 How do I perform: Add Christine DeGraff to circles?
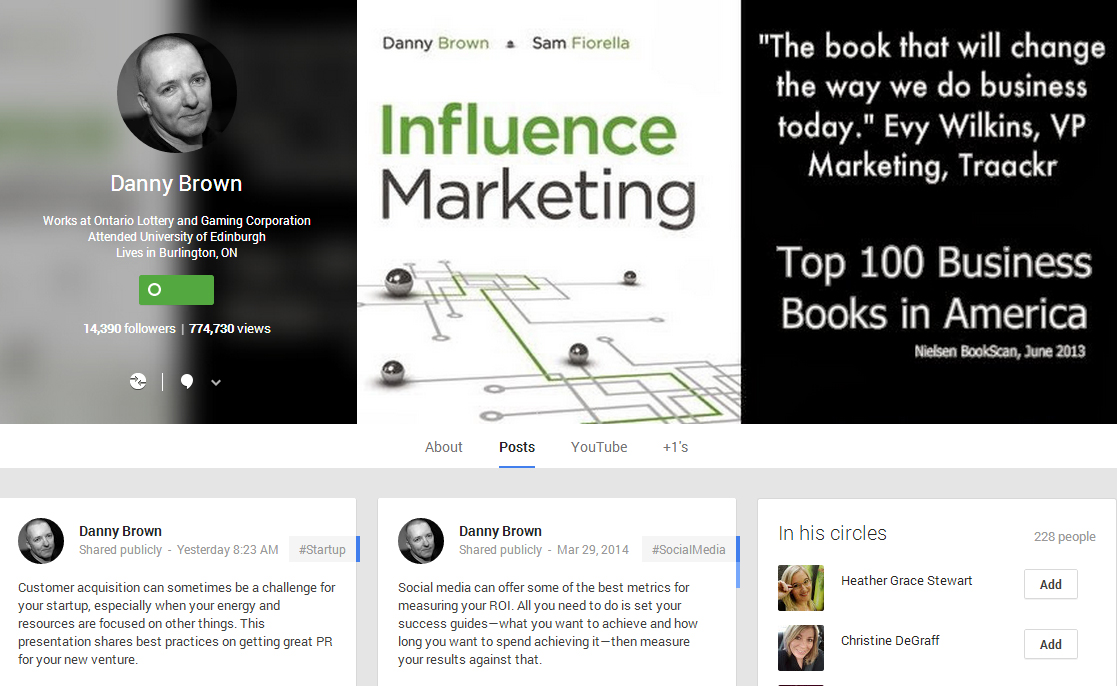point(1050,644)
